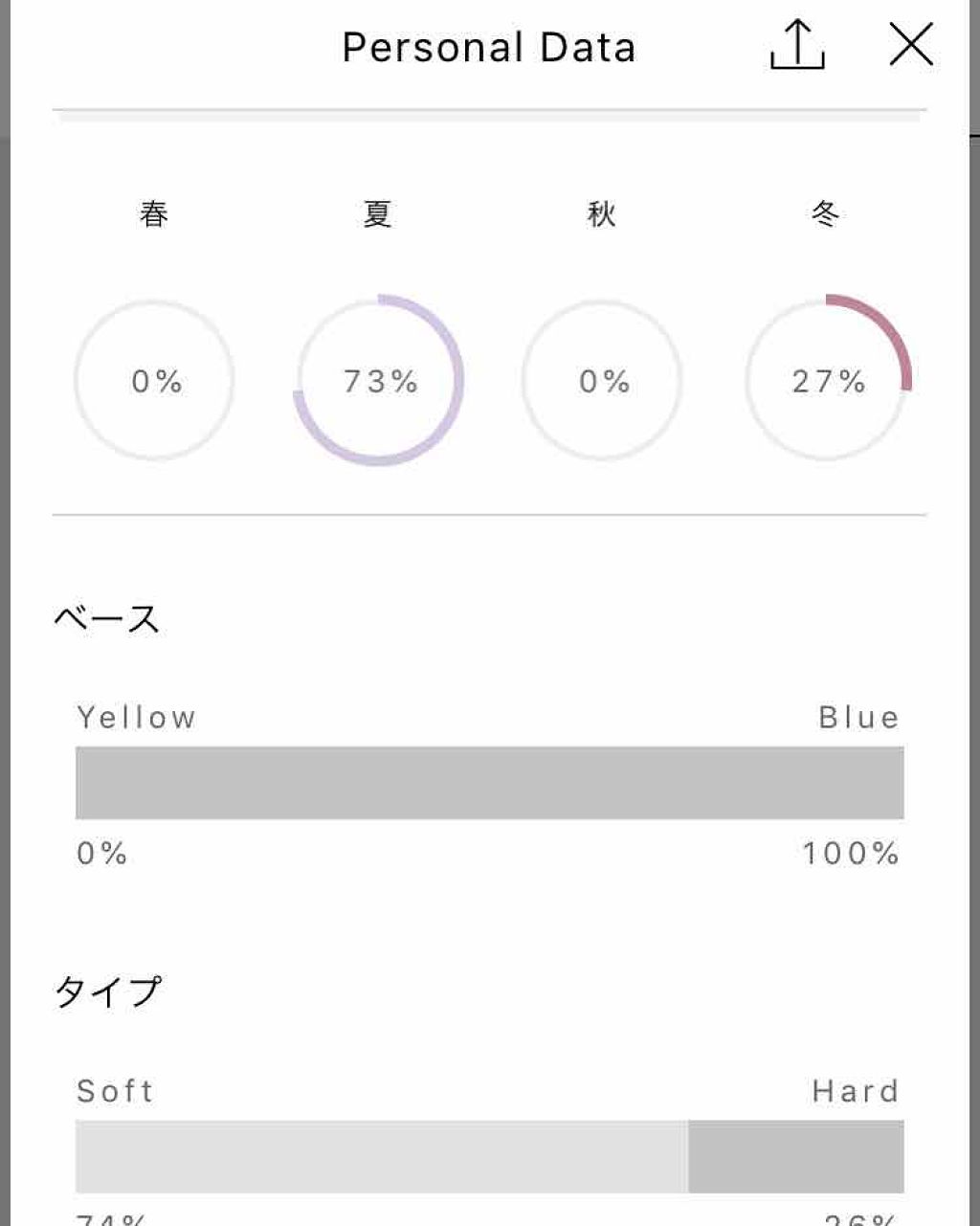Click the Hard portion of type bar
The height and width of the screenshot is (1226, 980).
[x=795, y=1156]
